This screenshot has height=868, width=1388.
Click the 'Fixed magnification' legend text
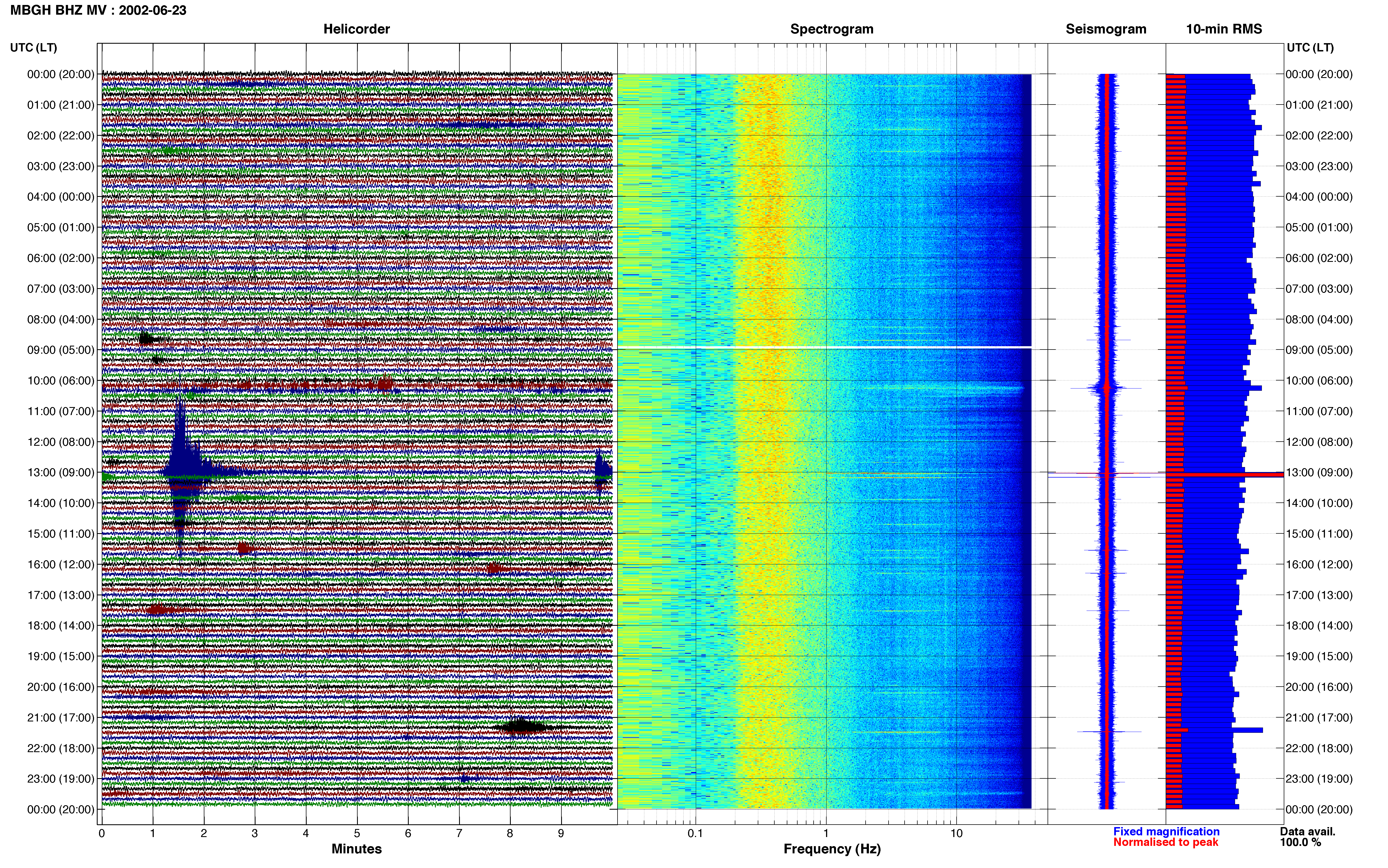tap(1166, 831)
